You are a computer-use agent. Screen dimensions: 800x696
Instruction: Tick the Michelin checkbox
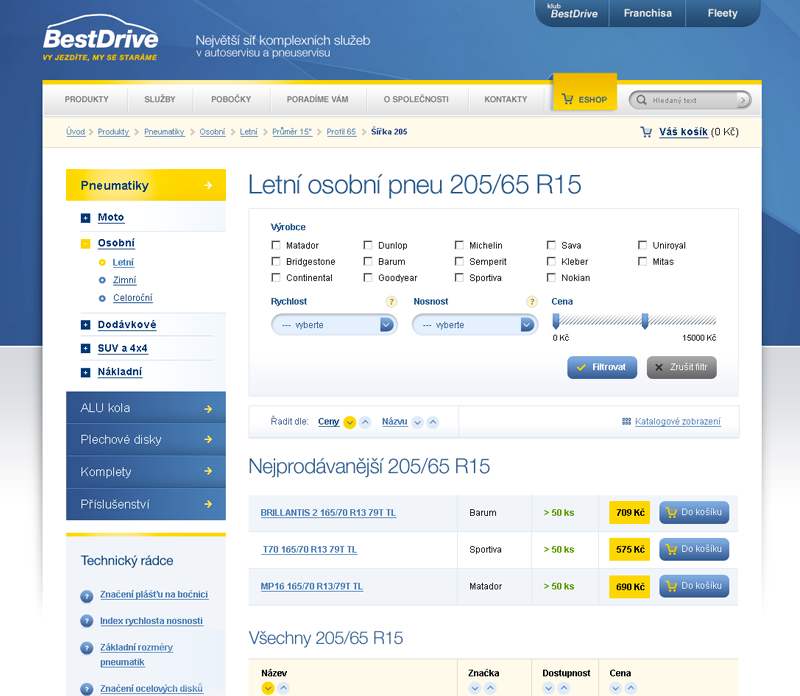[459, 245]
